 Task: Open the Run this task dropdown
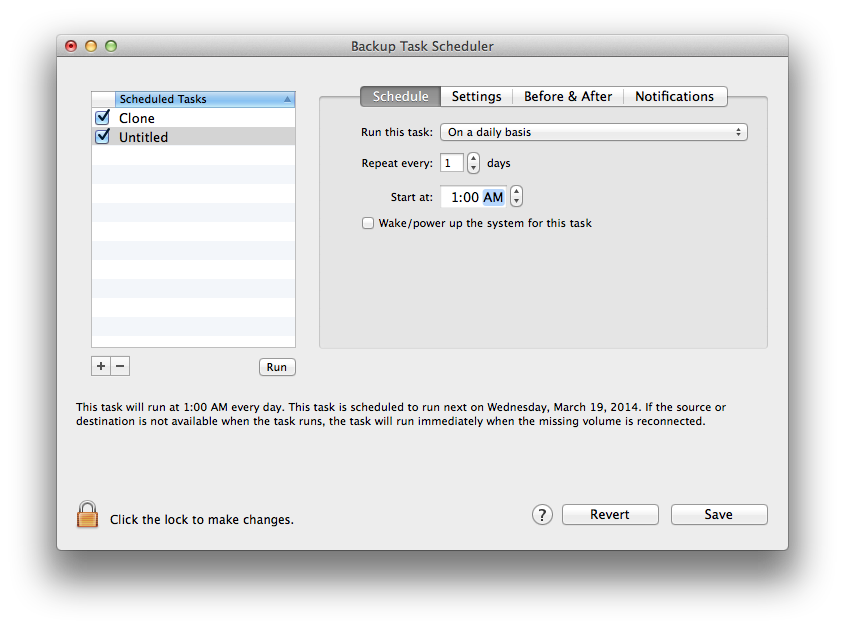coord(593,132)
